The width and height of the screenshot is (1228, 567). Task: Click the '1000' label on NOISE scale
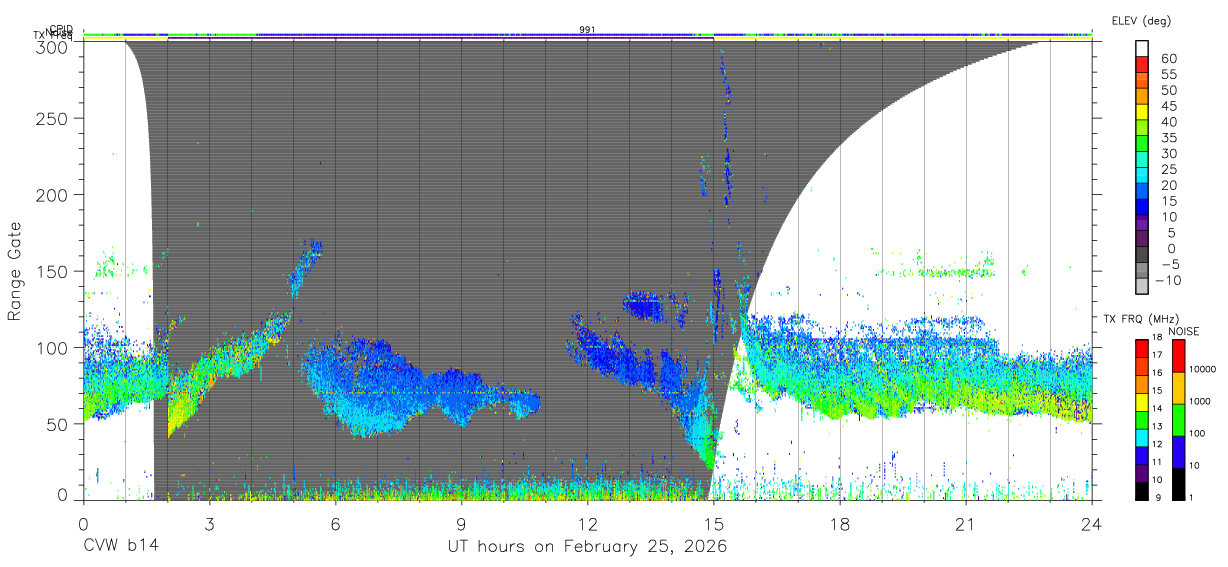coord(1199,401)
